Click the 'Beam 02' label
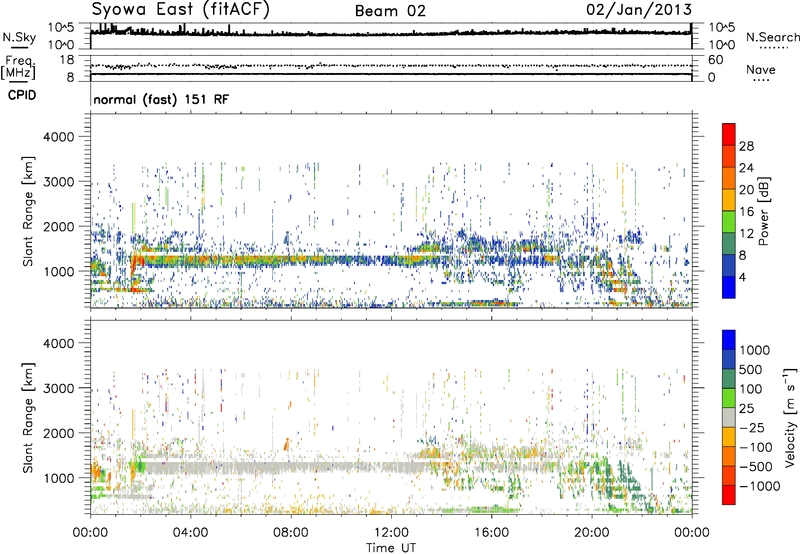 [390, 11]
